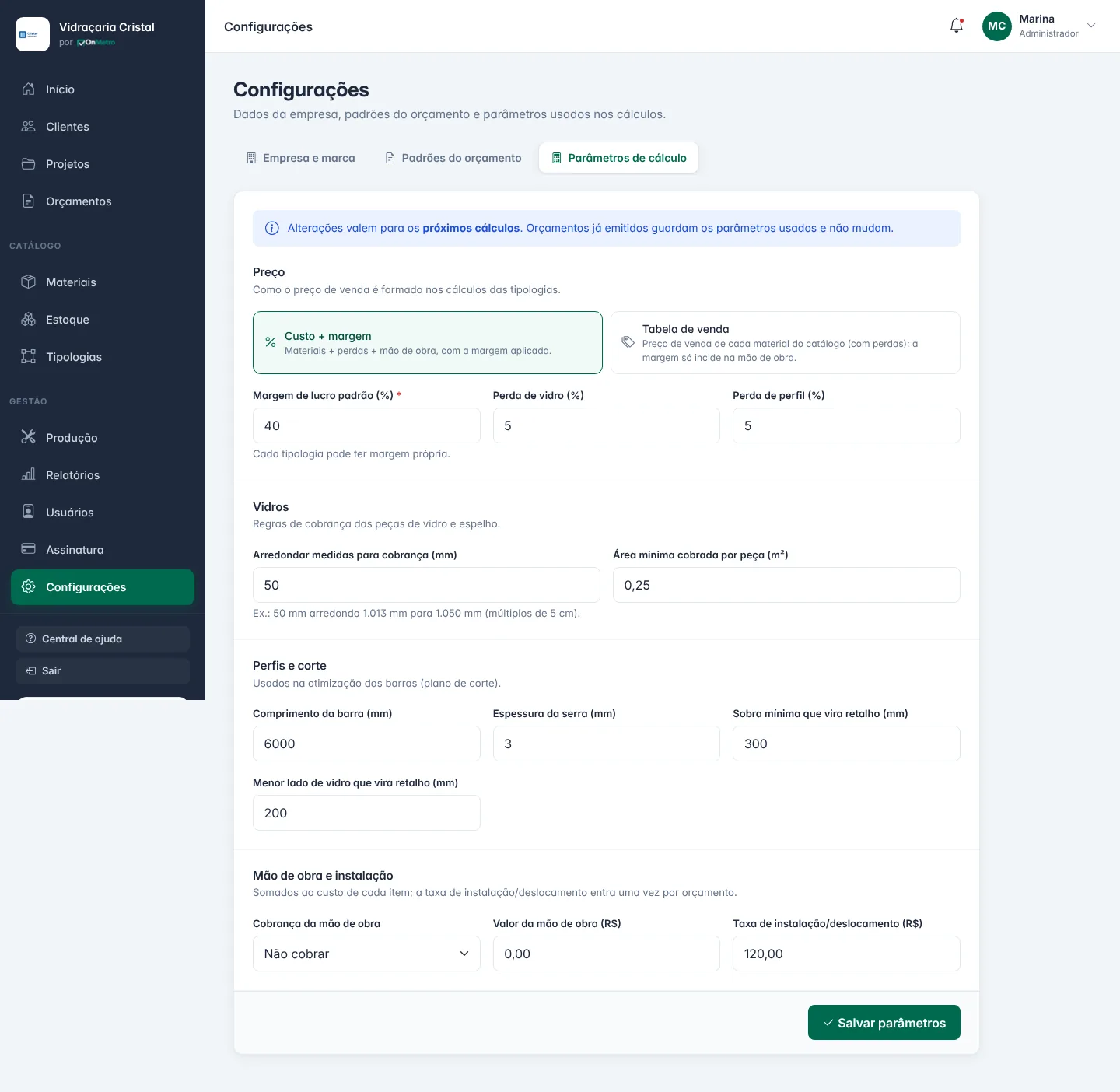Click the notification bell icon

[957, 26]
